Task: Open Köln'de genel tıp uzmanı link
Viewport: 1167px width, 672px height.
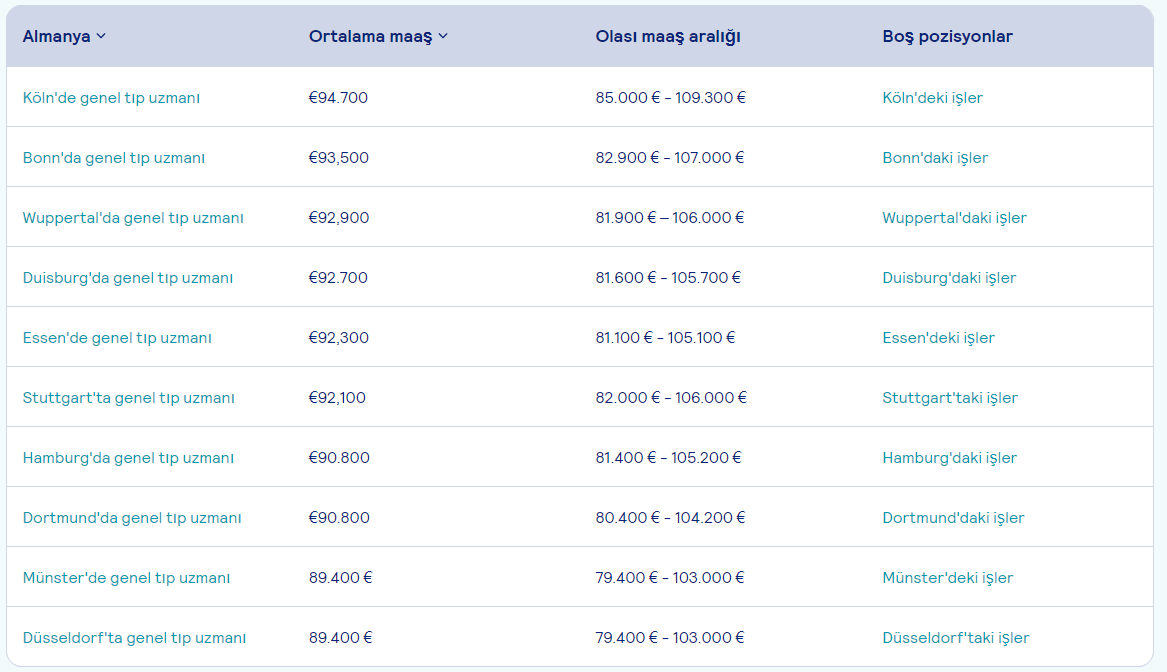Action: 111,98
